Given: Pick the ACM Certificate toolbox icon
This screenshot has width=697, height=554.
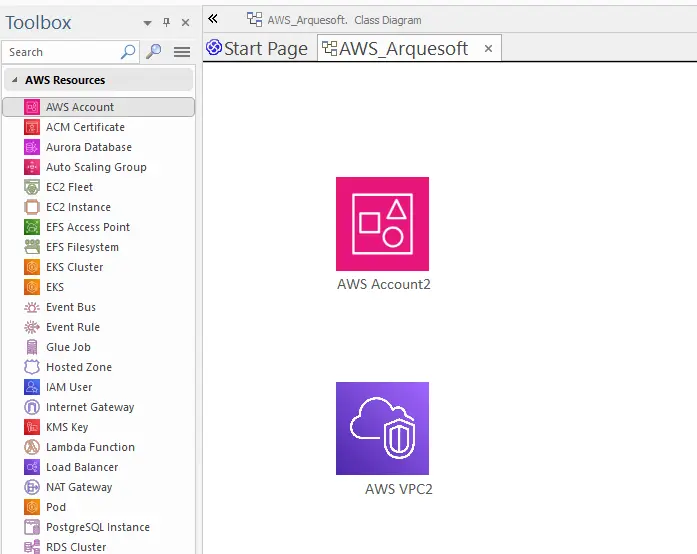Looking at the screenshot, I should coord(32,127).
